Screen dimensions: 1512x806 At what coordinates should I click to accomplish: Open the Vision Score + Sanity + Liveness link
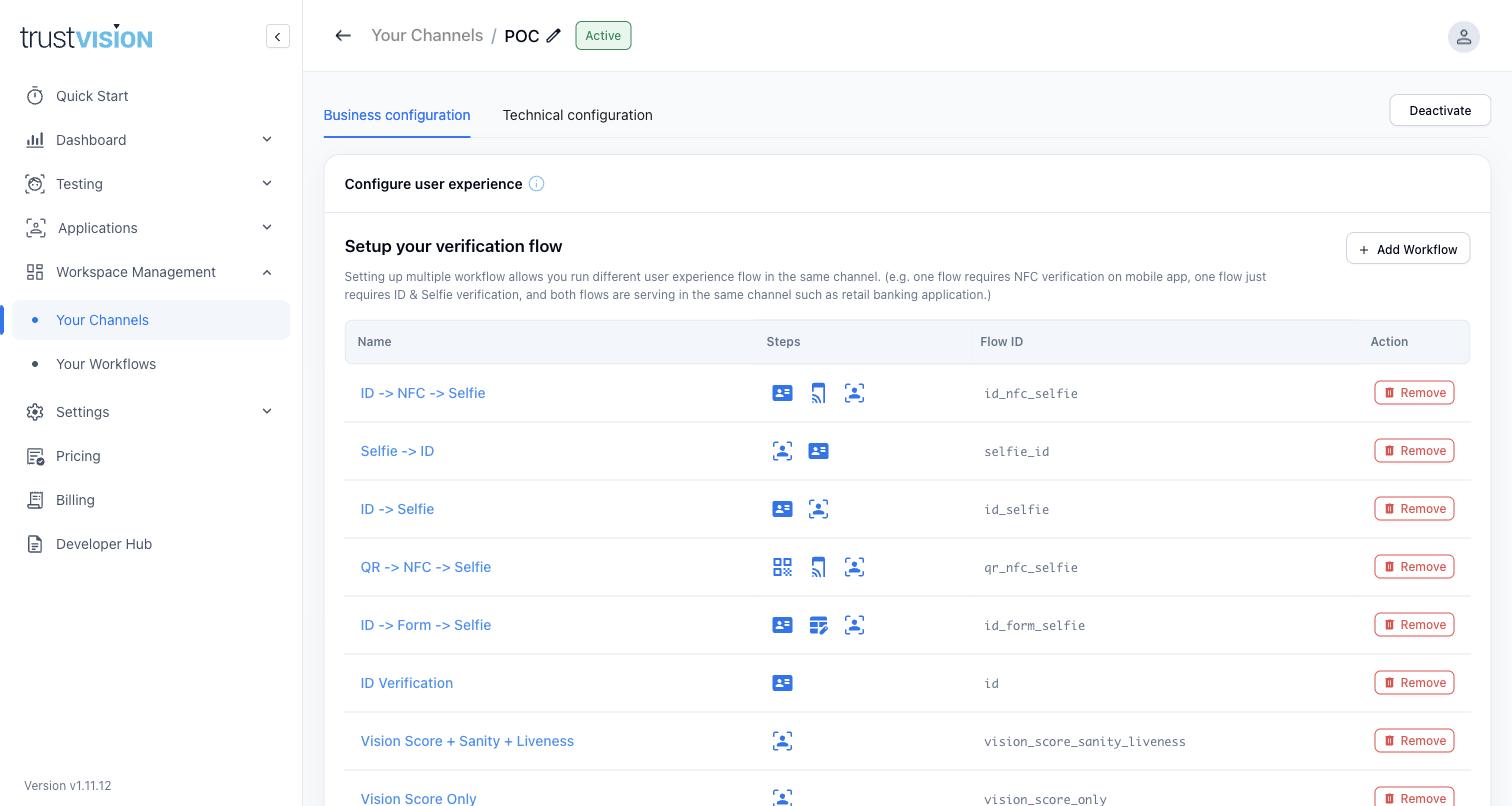pos(467,741)
